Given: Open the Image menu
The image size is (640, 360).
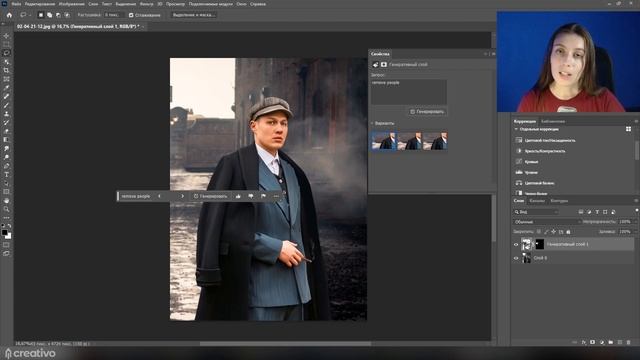Looking at the screenshot, I should [x=71, y=4].
